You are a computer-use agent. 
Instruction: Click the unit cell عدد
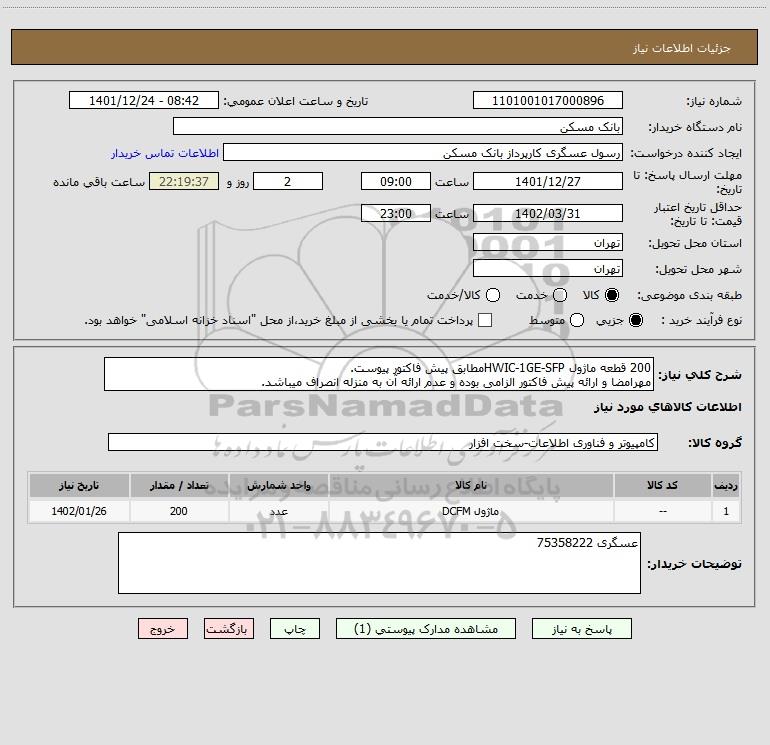pos(278,511)
